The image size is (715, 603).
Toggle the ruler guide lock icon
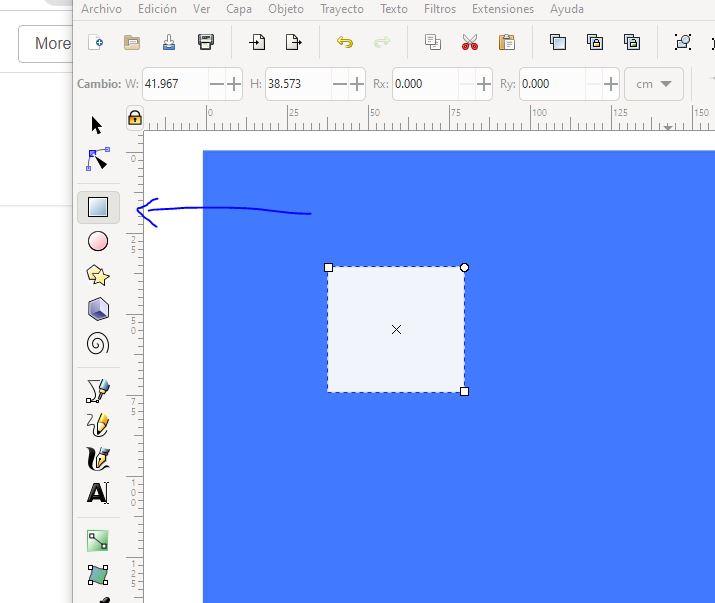[135, 118]
